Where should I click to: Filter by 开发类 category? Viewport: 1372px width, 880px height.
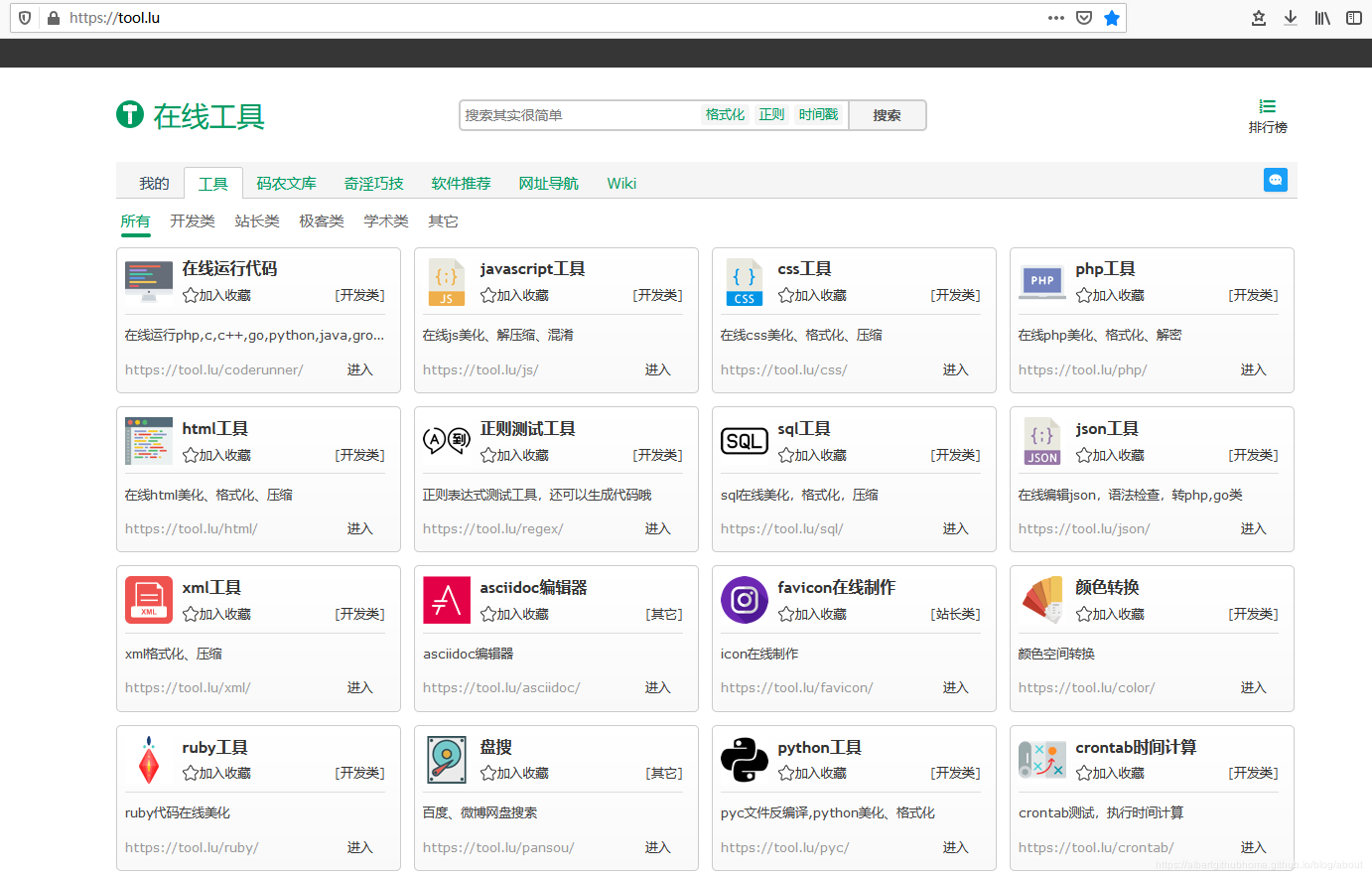(192, 220)
